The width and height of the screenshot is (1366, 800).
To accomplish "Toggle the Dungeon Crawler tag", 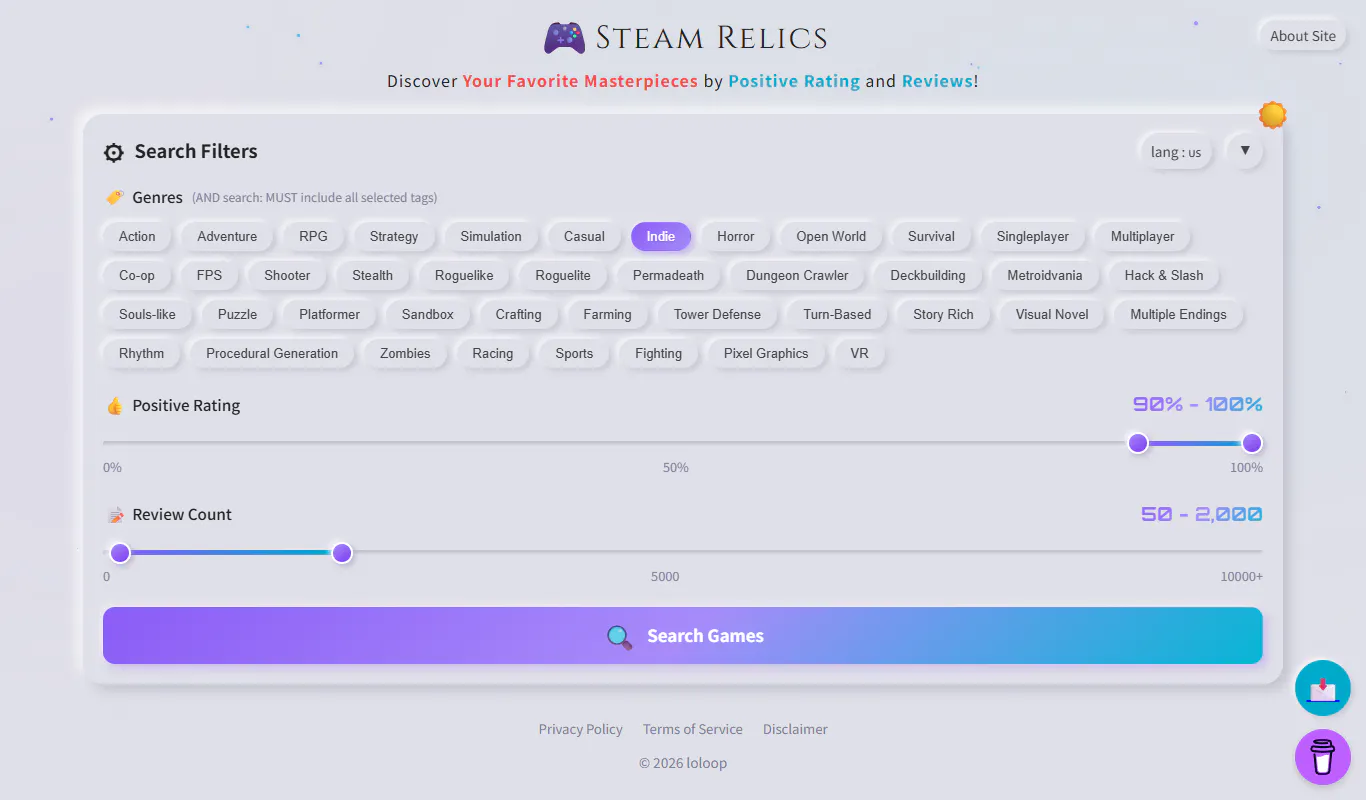I will 797,276.
